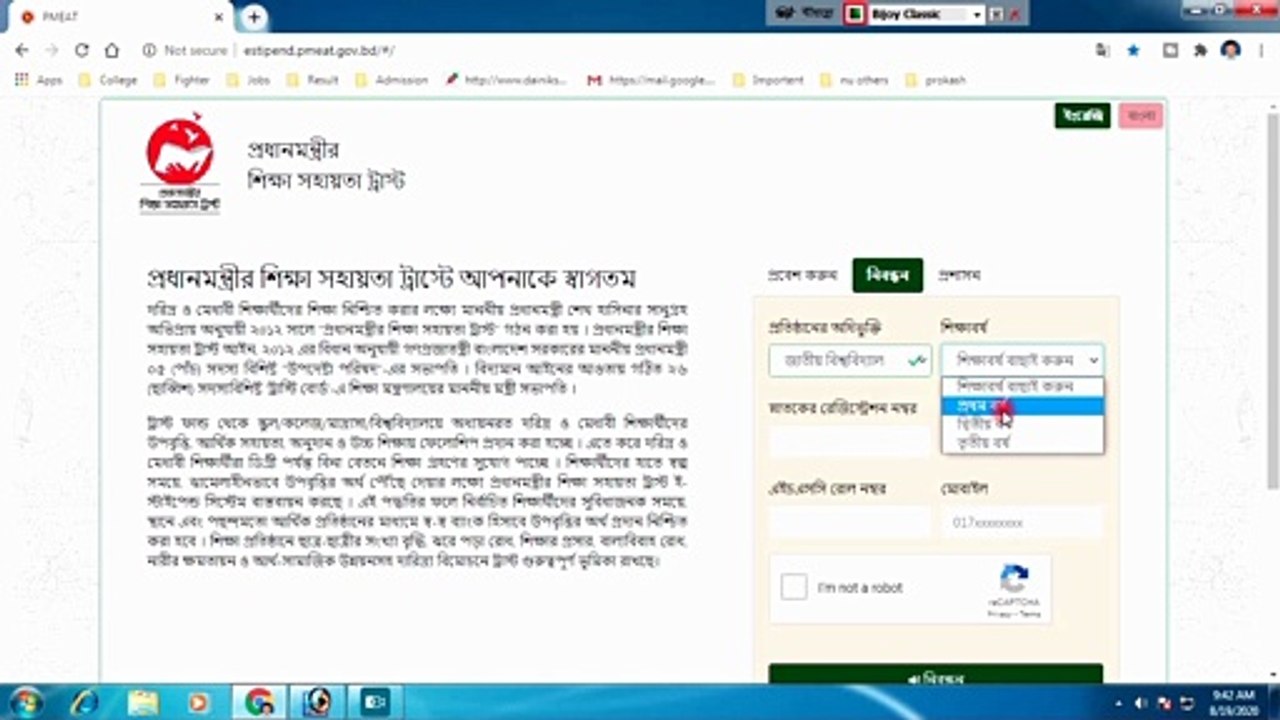
Task: Open the Chrome extensions puzzle icon
Action: (x=1200, y=50)
